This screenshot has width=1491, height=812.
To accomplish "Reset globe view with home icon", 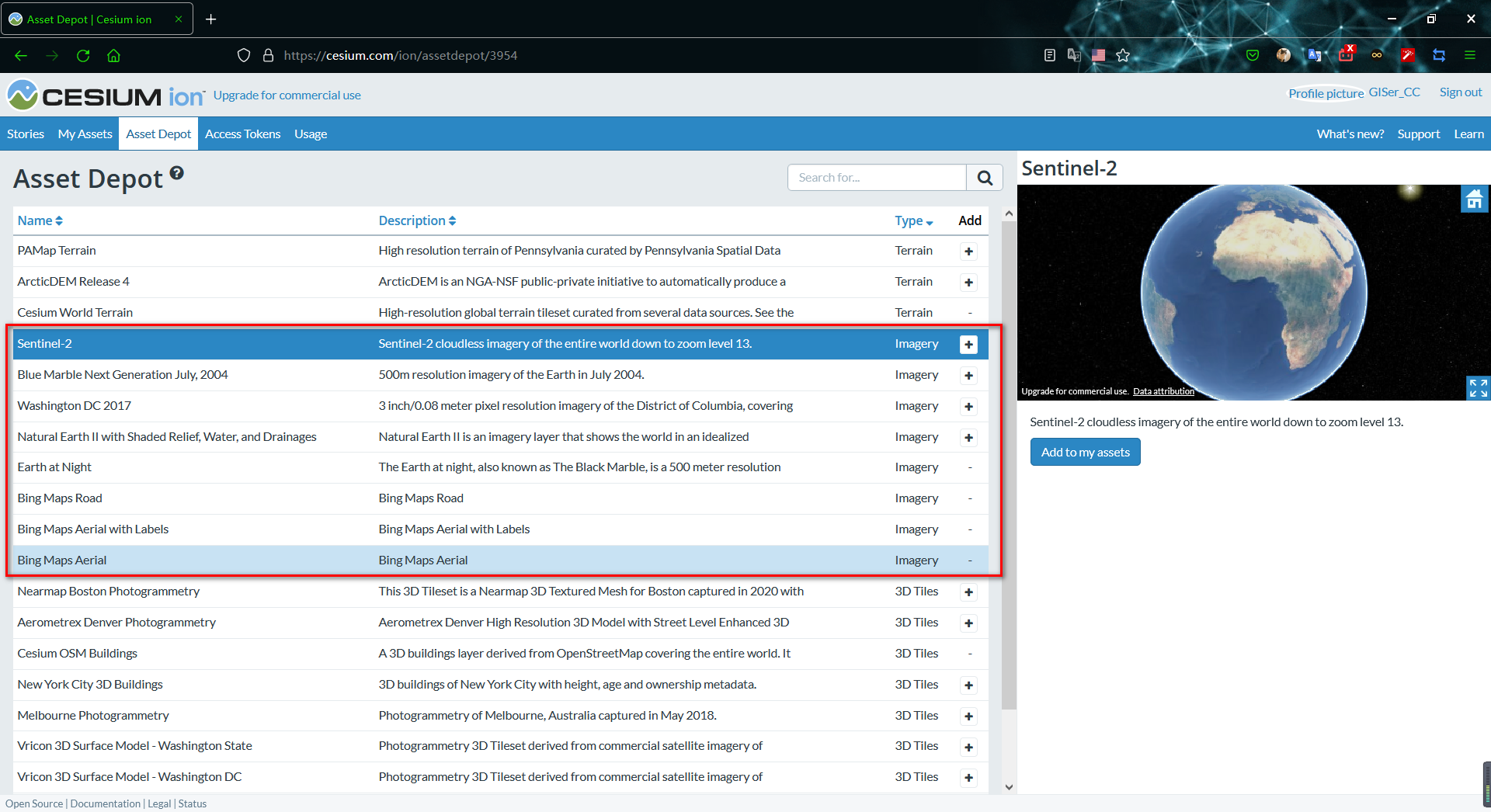I will point(1474,200).
